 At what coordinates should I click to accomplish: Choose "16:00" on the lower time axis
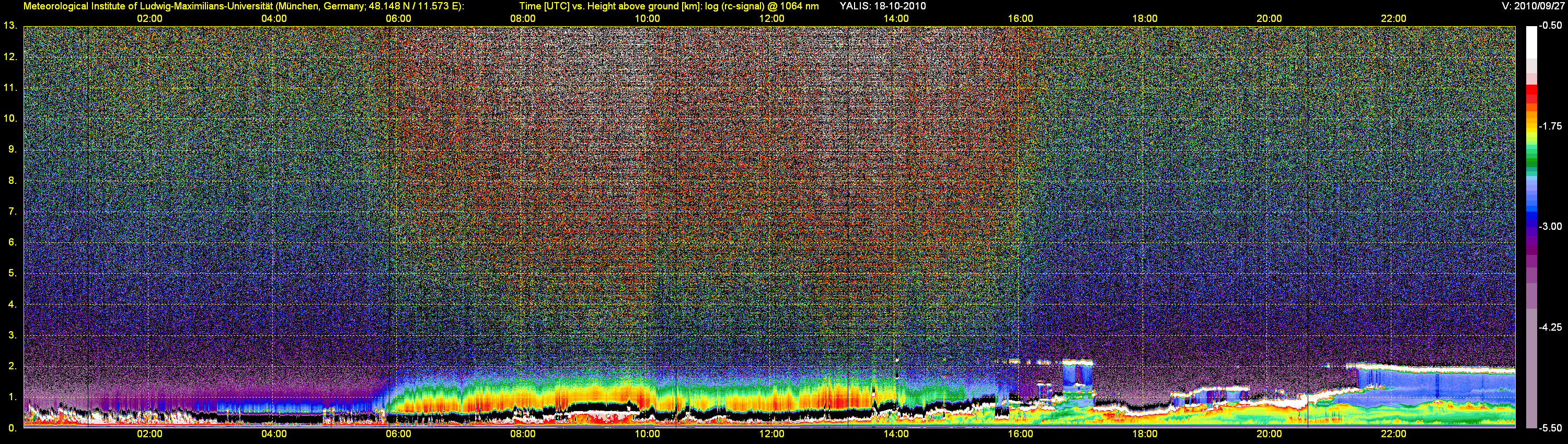[x=1020, y=434]
